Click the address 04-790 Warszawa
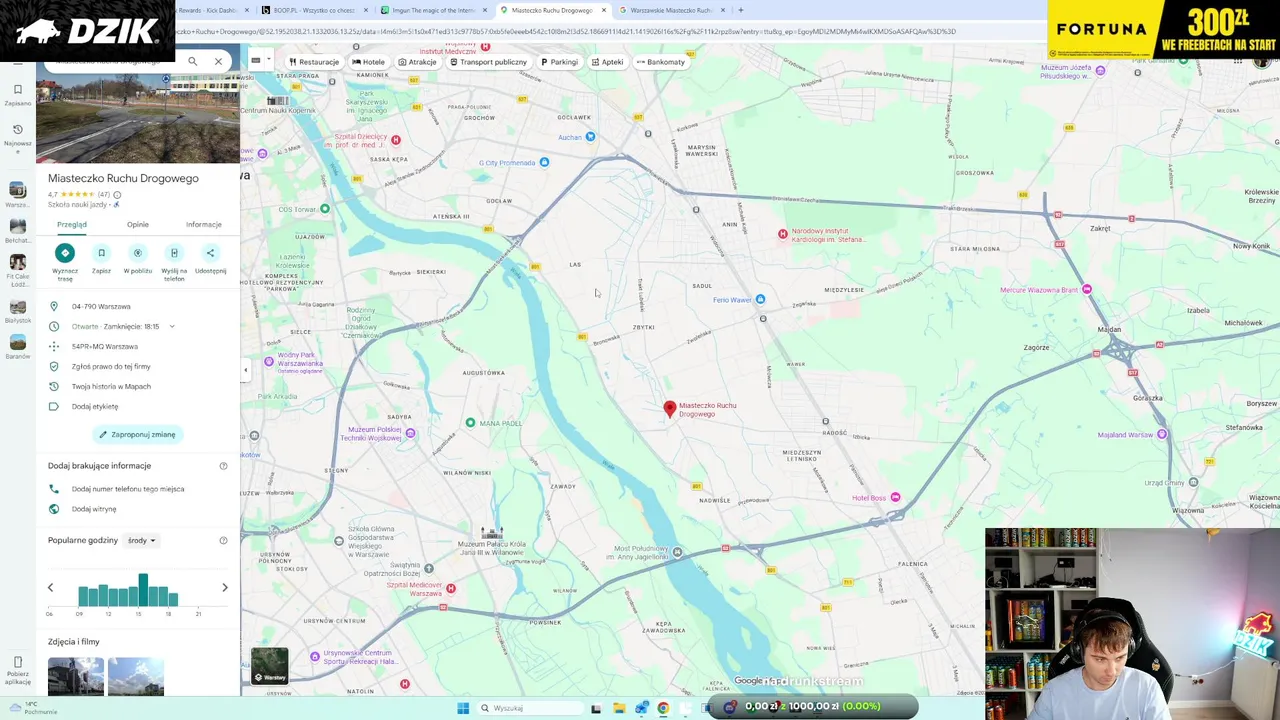Viewport: 1280px width, 720px height. (101, 306)
